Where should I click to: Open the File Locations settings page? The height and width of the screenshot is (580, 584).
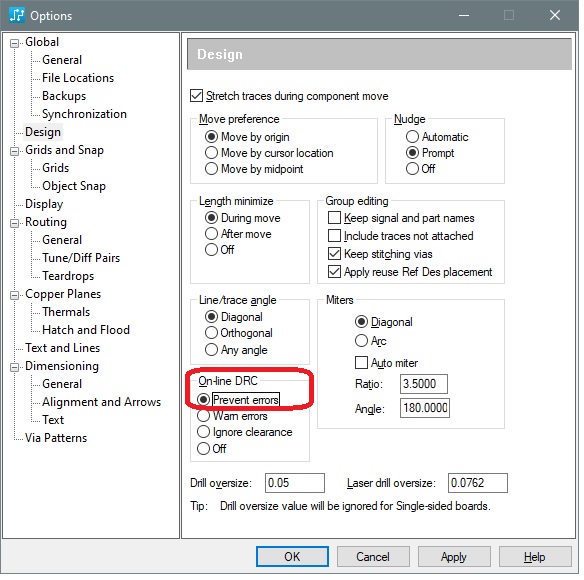78,78
